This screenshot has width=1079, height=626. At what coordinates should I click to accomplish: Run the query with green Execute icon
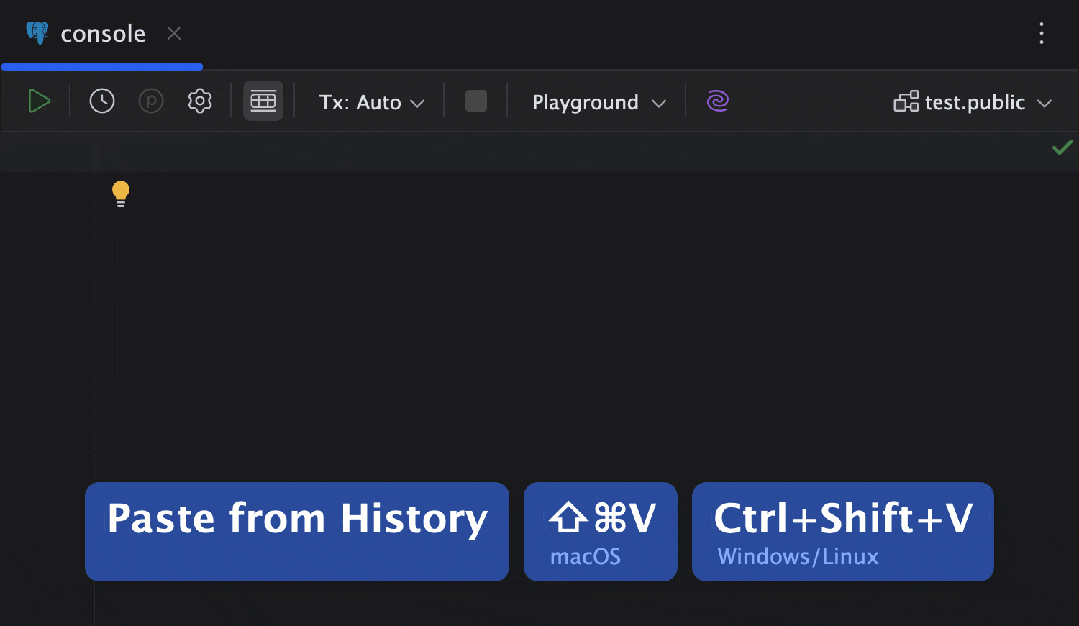(39, 102)
